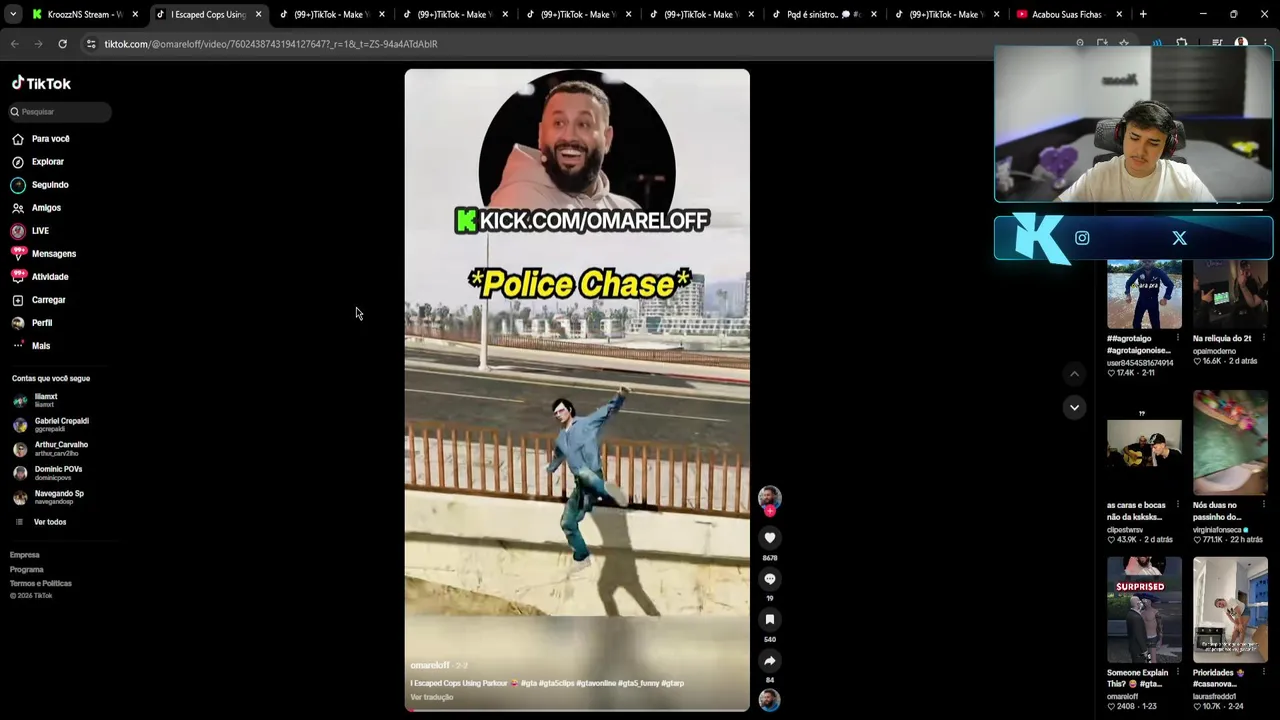The height and width of the screenshot is (720, 1280).
Task: Open Nós duas no passinho thumbnail
Action: 1230,443
